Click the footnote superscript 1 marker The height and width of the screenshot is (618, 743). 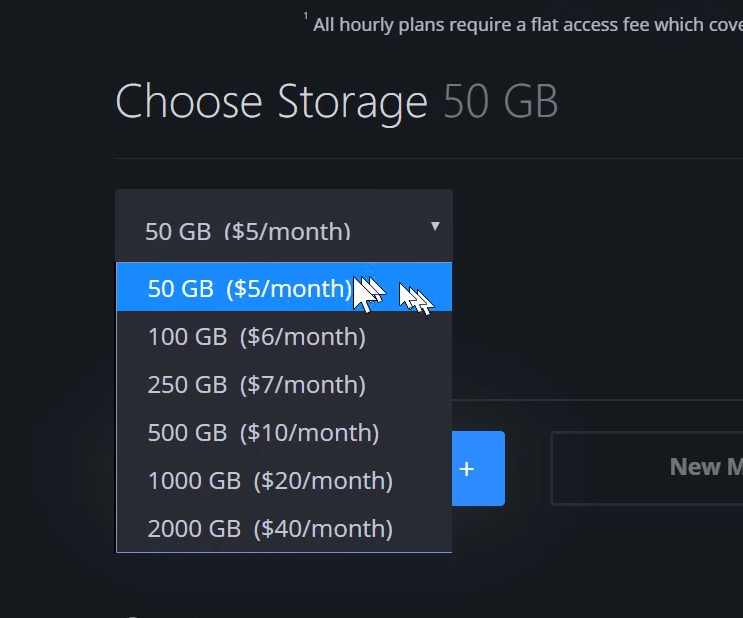(306, 16)
